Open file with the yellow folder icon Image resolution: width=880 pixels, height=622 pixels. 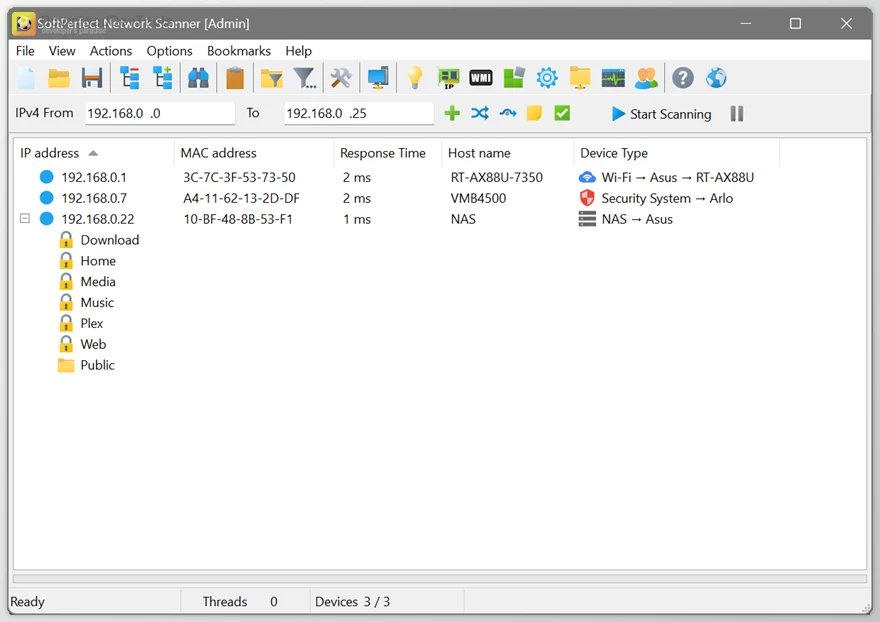click(59, 78)
